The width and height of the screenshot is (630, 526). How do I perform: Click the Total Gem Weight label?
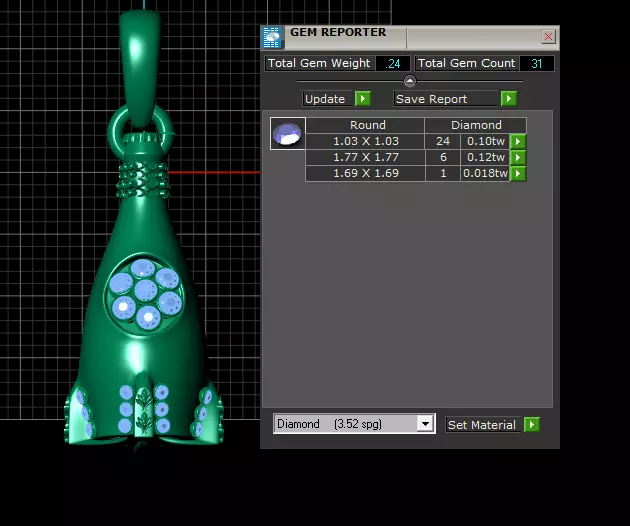click(319, 63)
